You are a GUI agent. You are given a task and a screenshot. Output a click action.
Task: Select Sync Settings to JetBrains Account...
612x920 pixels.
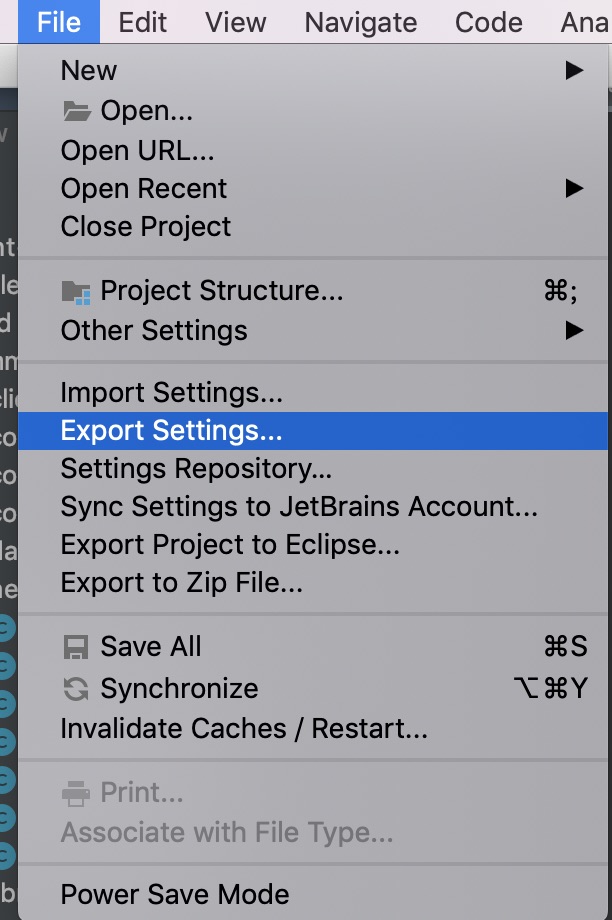pos(299,507)
